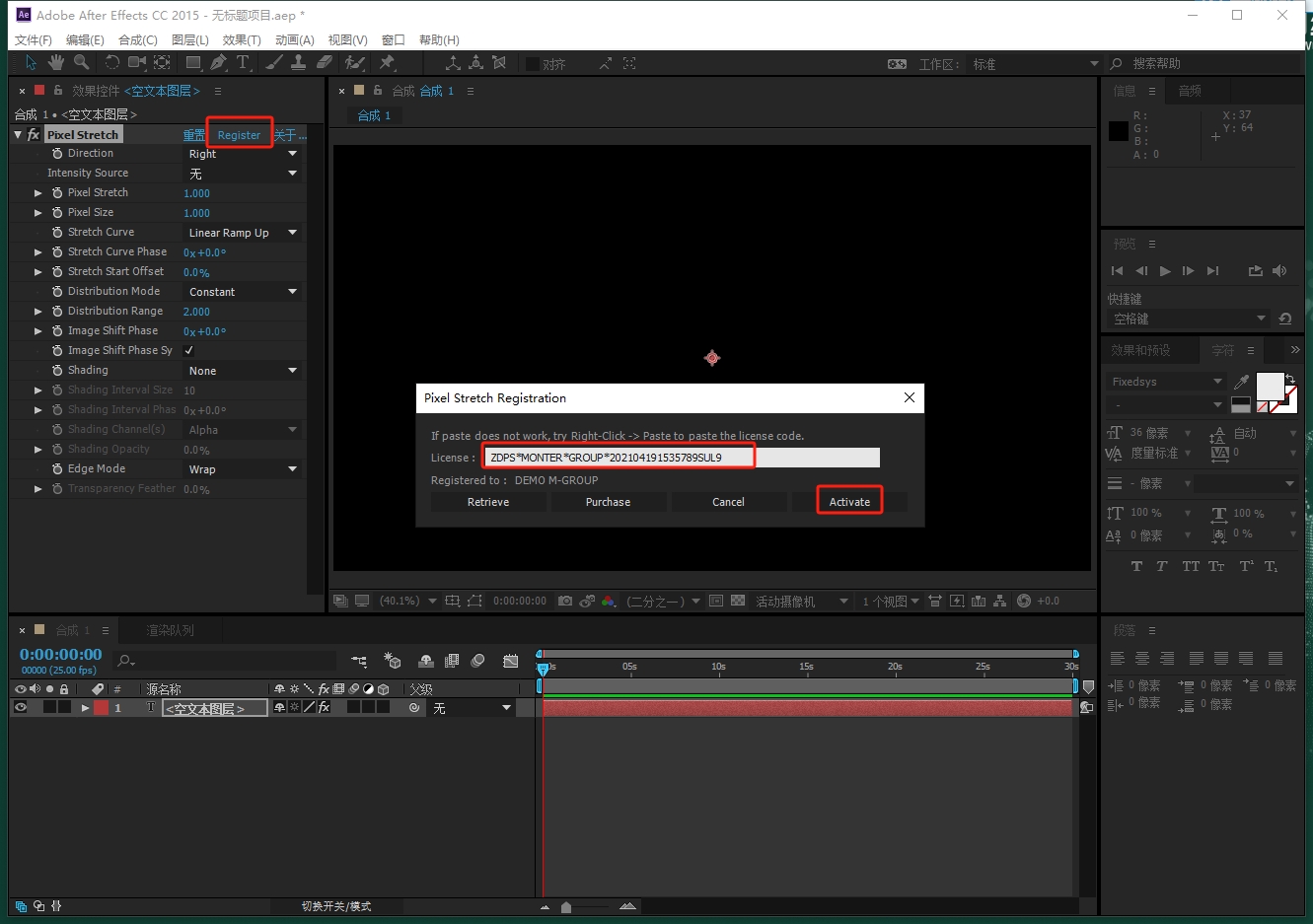Take a snapshot with camera icon
The width and height of the screenshot is (1313, 924).
tap(565, 601)
